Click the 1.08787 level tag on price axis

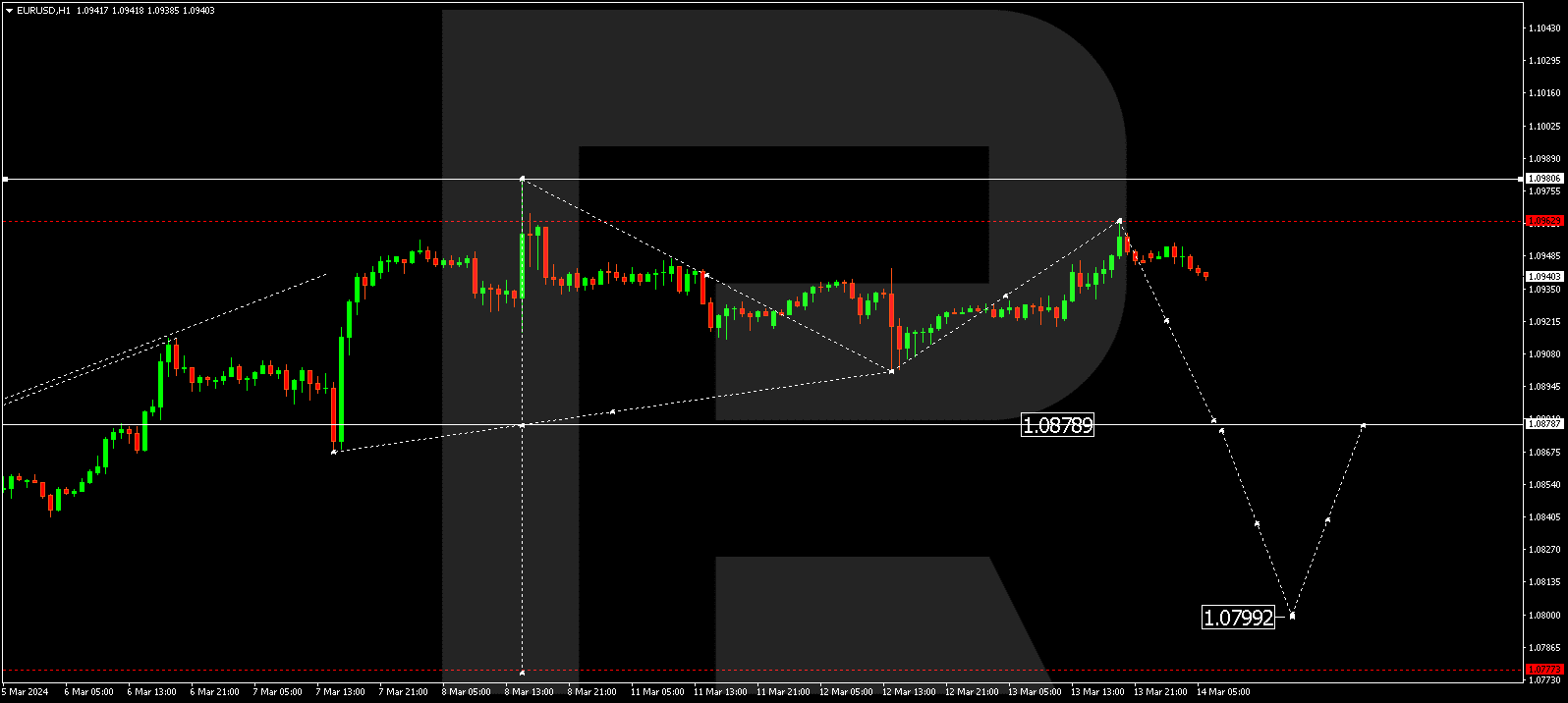tap(1544, 423)
